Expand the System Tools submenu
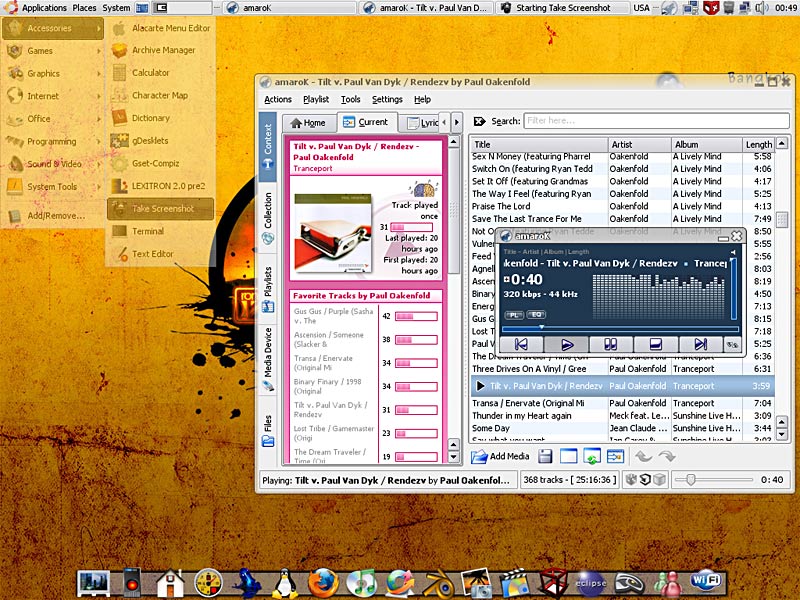800x600 pixels. pos(53,187)
